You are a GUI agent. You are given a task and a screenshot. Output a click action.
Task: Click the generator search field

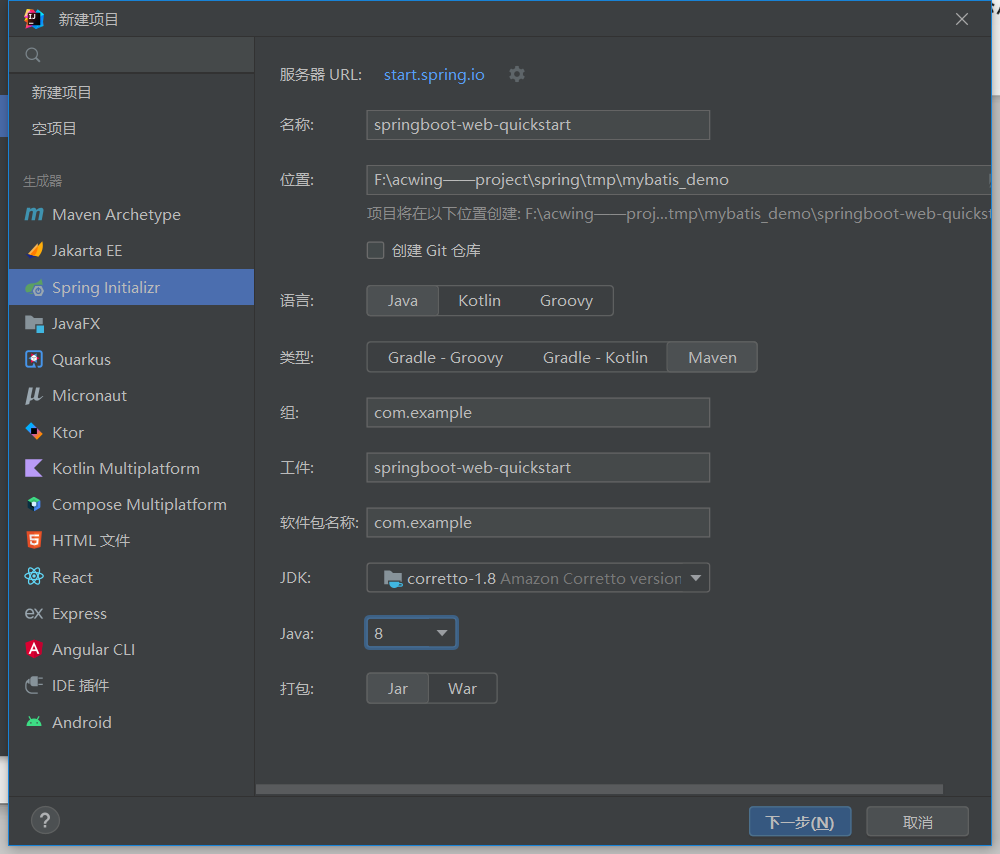coord(132,55)
